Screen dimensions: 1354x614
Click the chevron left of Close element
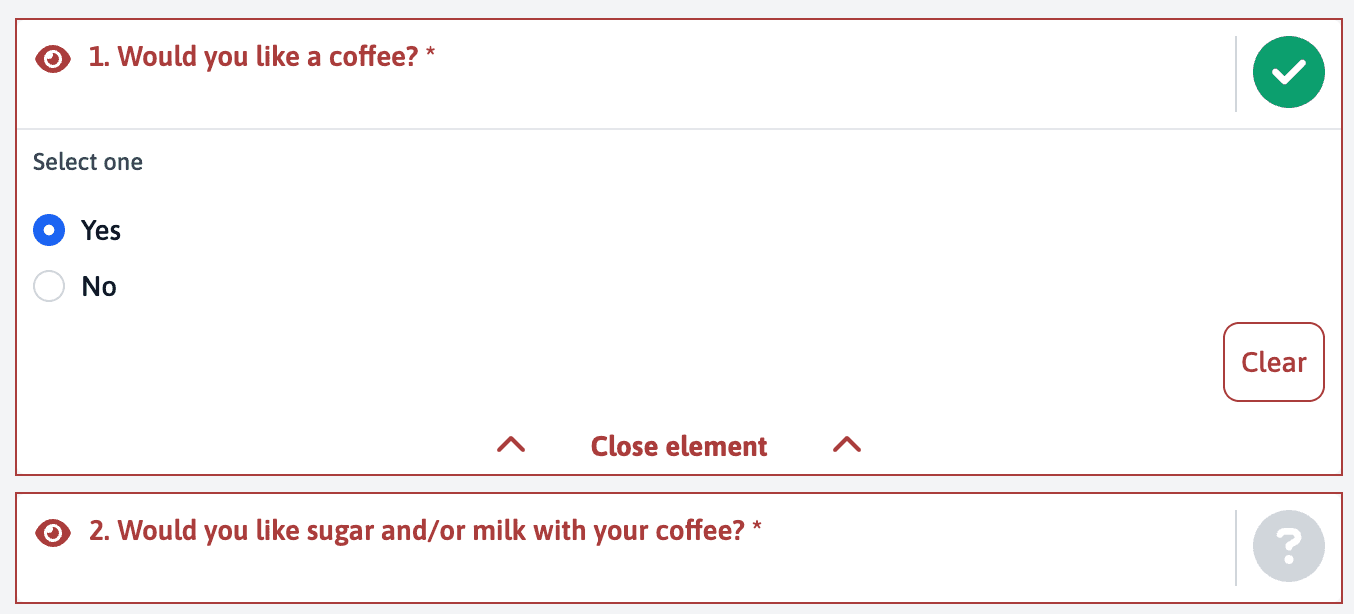coord(511,445)
